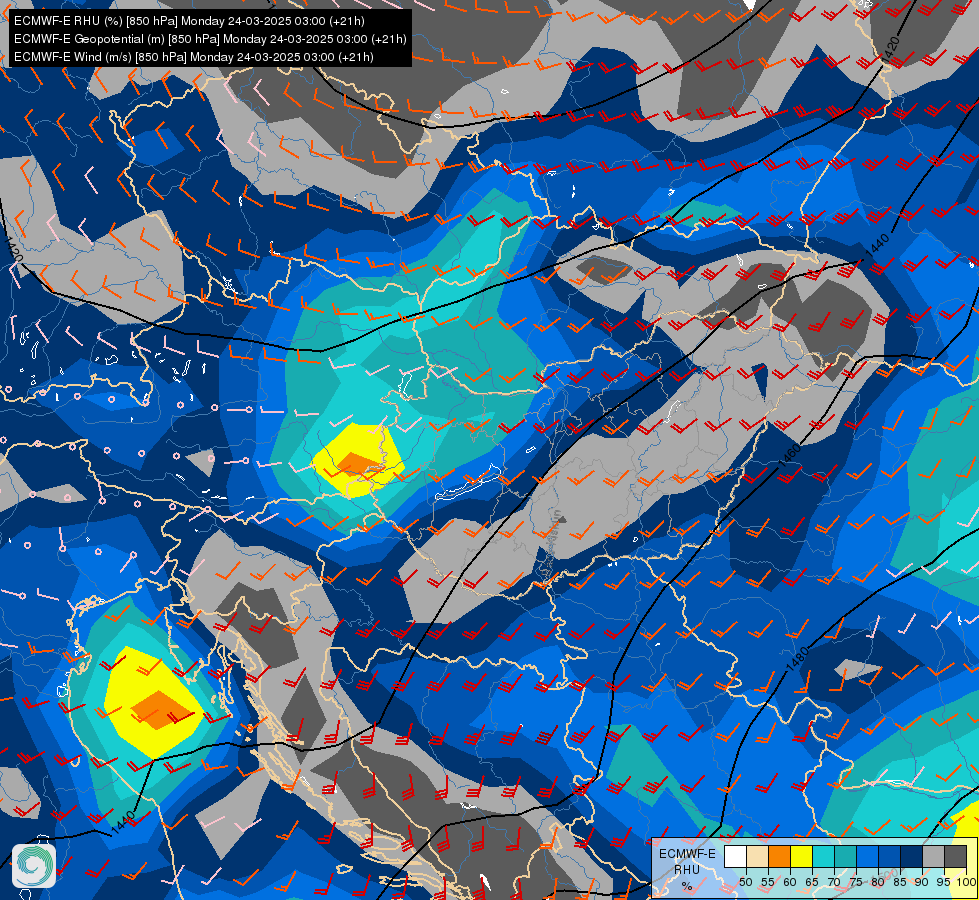Click the Geopotential (m) header line

click(x=210, y=39)
